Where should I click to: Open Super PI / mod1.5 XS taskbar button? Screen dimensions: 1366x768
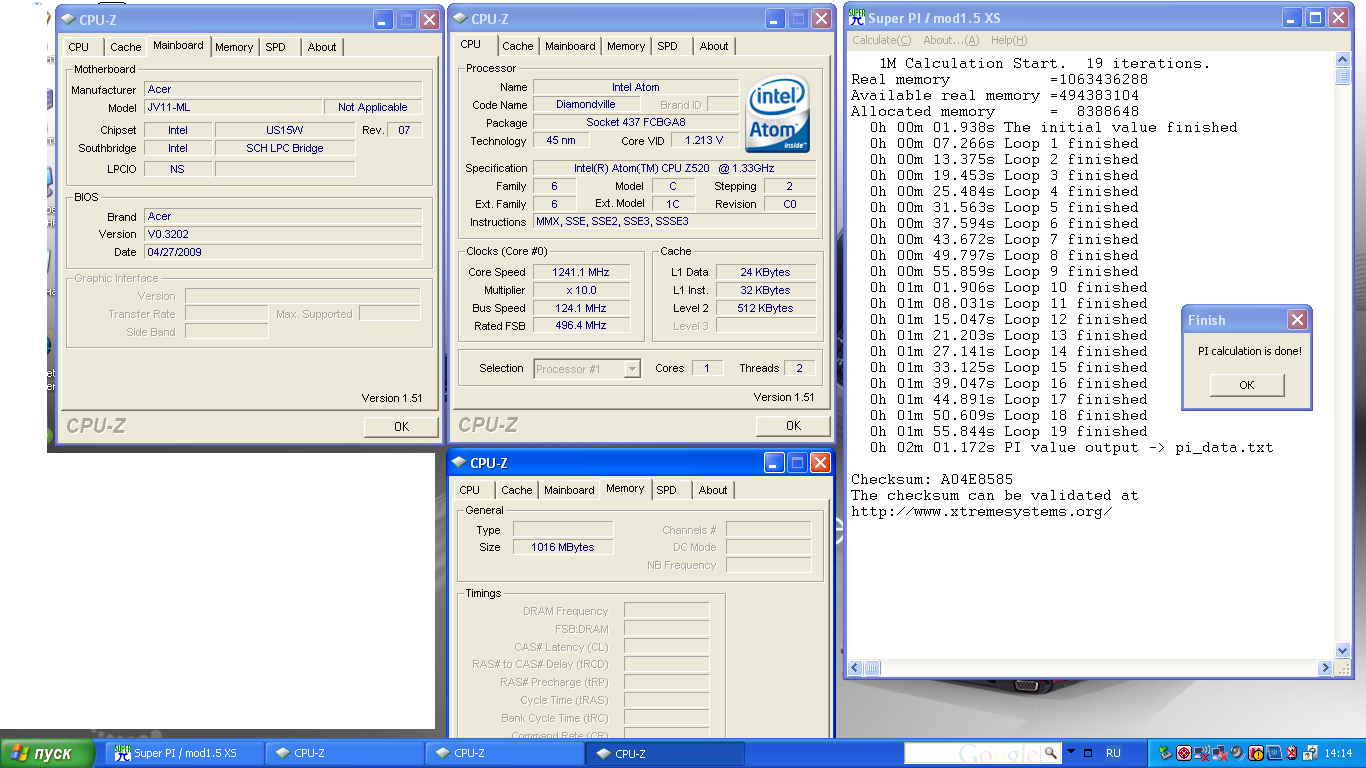coord(182,753)
